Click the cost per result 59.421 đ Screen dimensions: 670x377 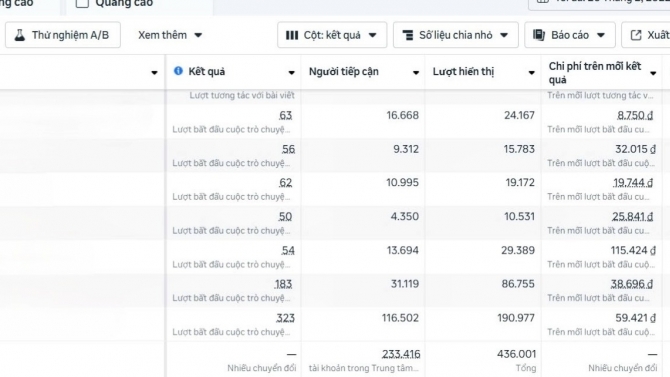click(x=635, y=318)
